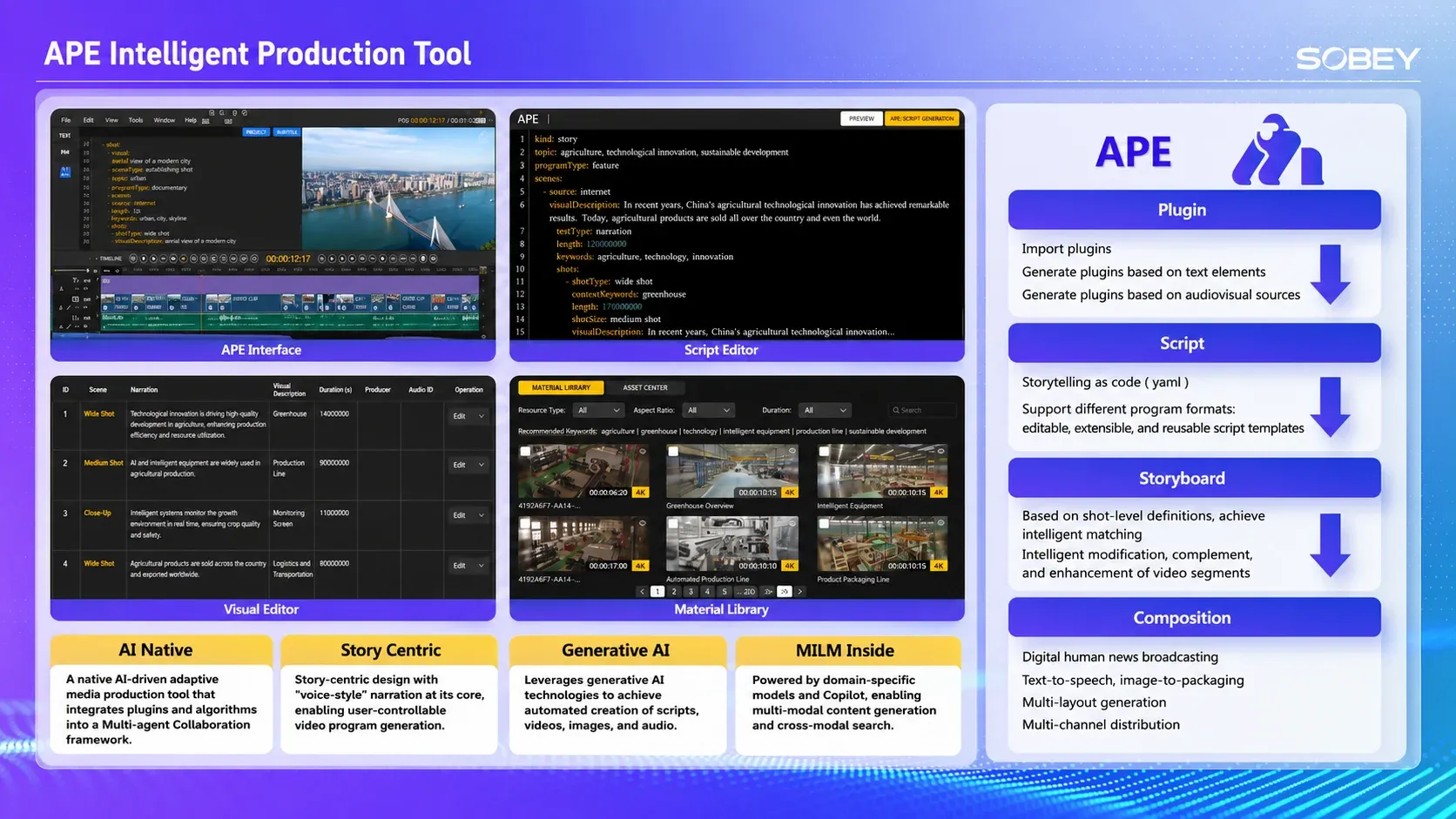The width and height of the screenshot is (1456, 819).
Task: Click the "programType: feature" script line
Action: (x=576, y=165)
